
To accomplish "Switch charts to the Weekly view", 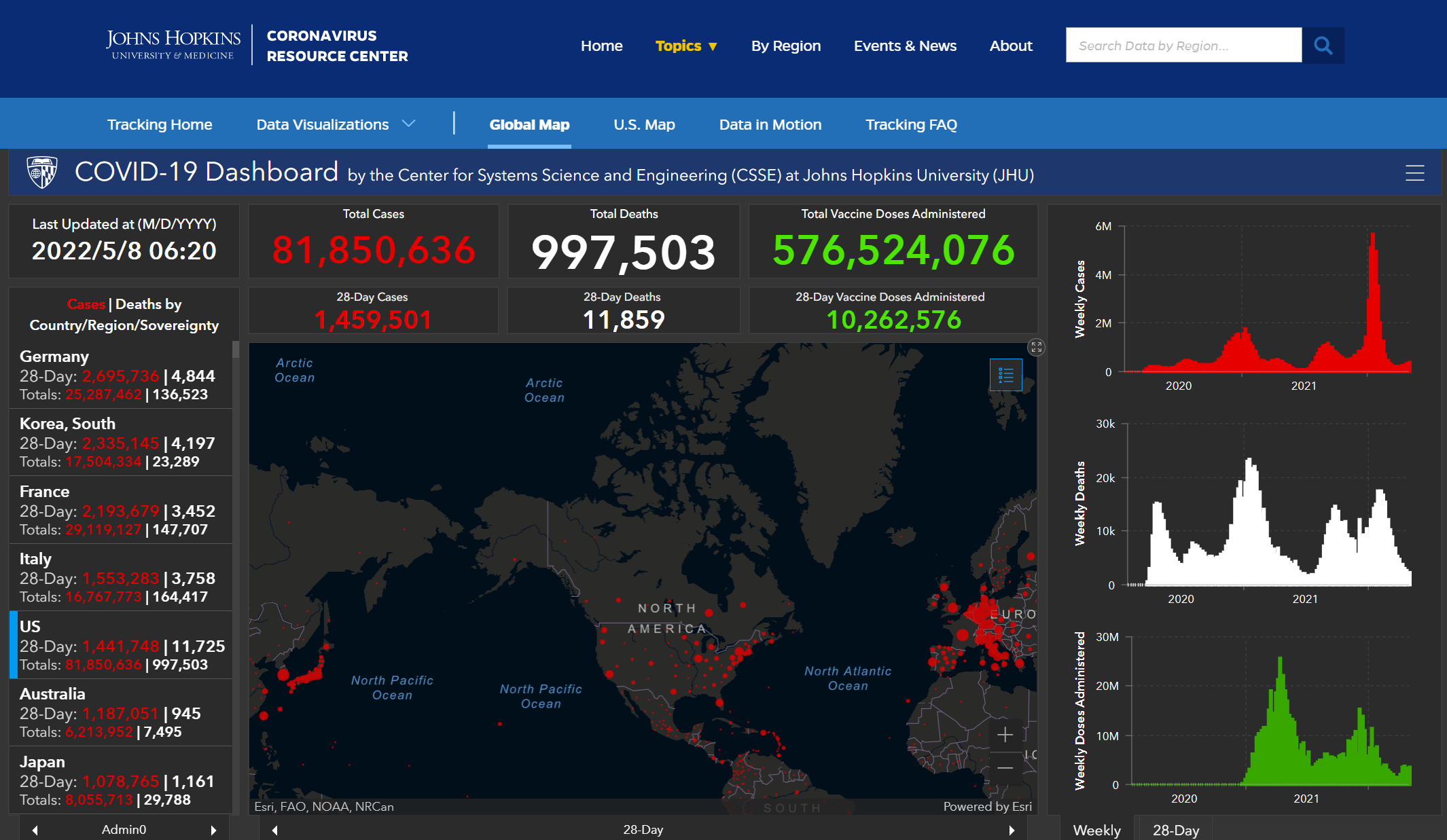I will click(1096, 830).
